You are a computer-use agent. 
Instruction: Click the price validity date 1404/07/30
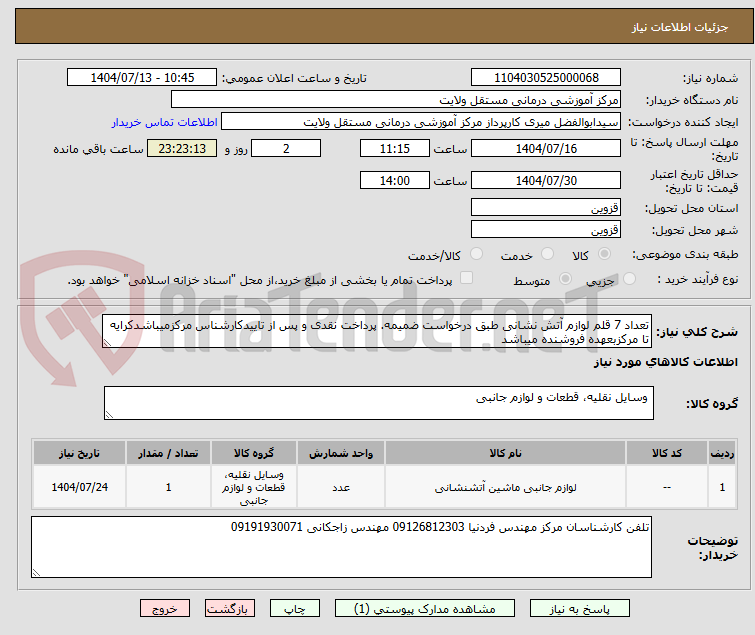[546, 180]
